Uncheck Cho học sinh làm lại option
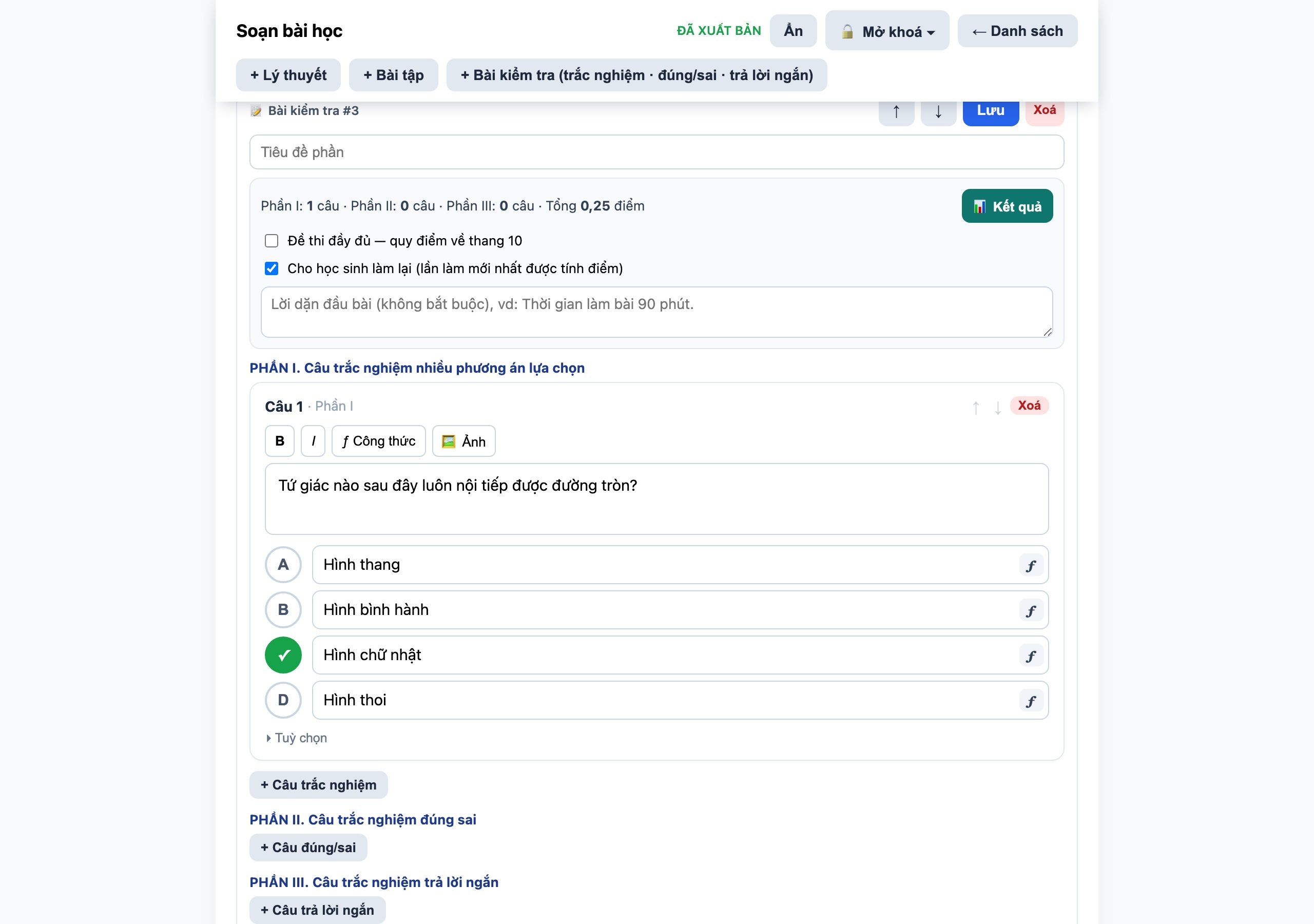 click(272, 268)
